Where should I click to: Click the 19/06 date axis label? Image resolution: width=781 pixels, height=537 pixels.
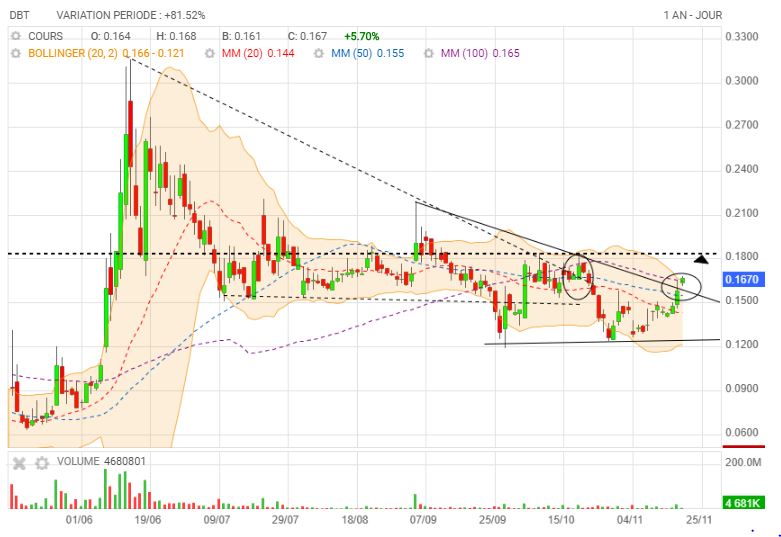(x=148, y=520)
